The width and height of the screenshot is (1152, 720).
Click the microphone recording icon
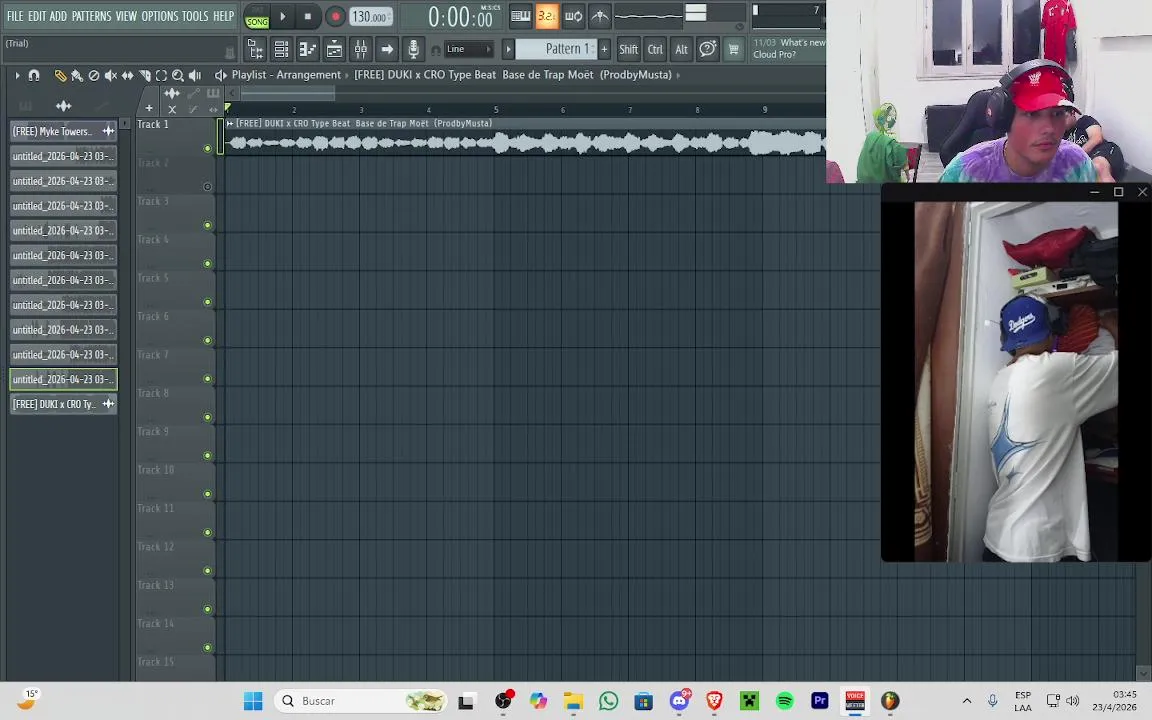pyautogui.click(x=414, y=49)
